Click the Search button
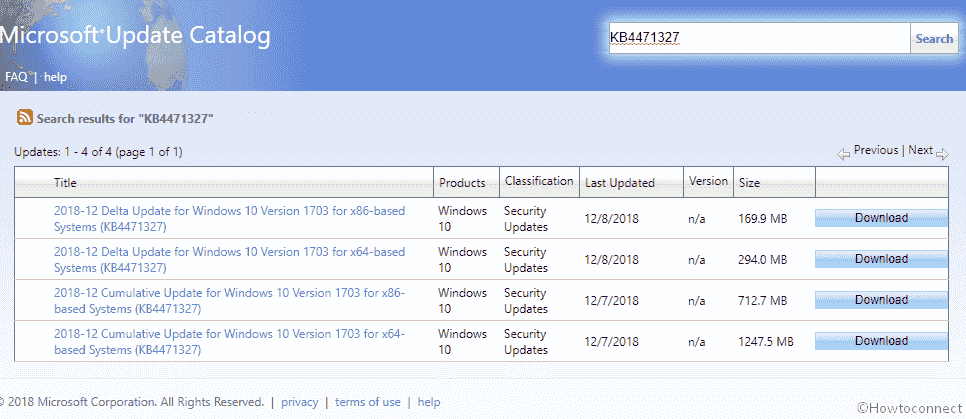Image resolution: width=966 pixels, height=419 pixels. [x=934, y=39]
